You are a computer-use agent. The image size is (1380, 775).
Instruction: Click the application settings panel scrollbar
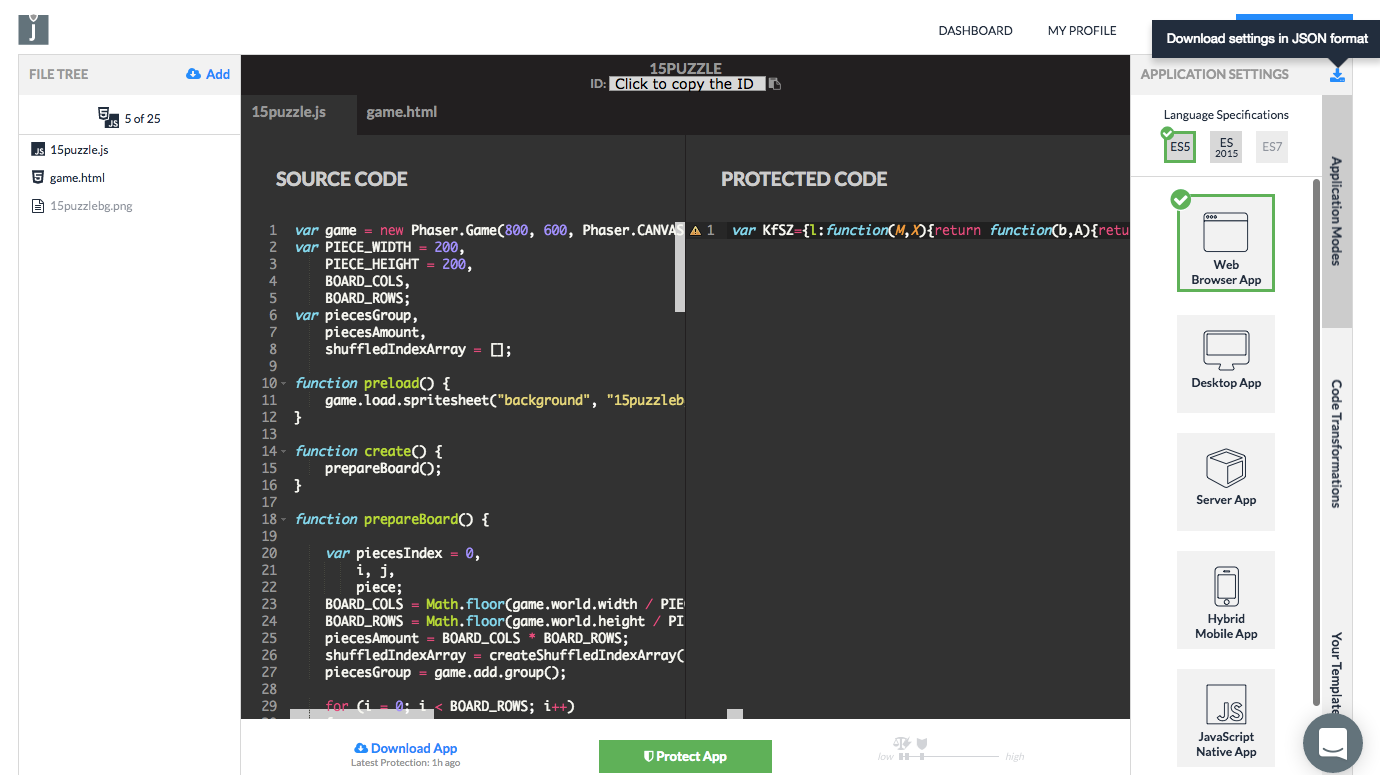(x=1316, y=442)
